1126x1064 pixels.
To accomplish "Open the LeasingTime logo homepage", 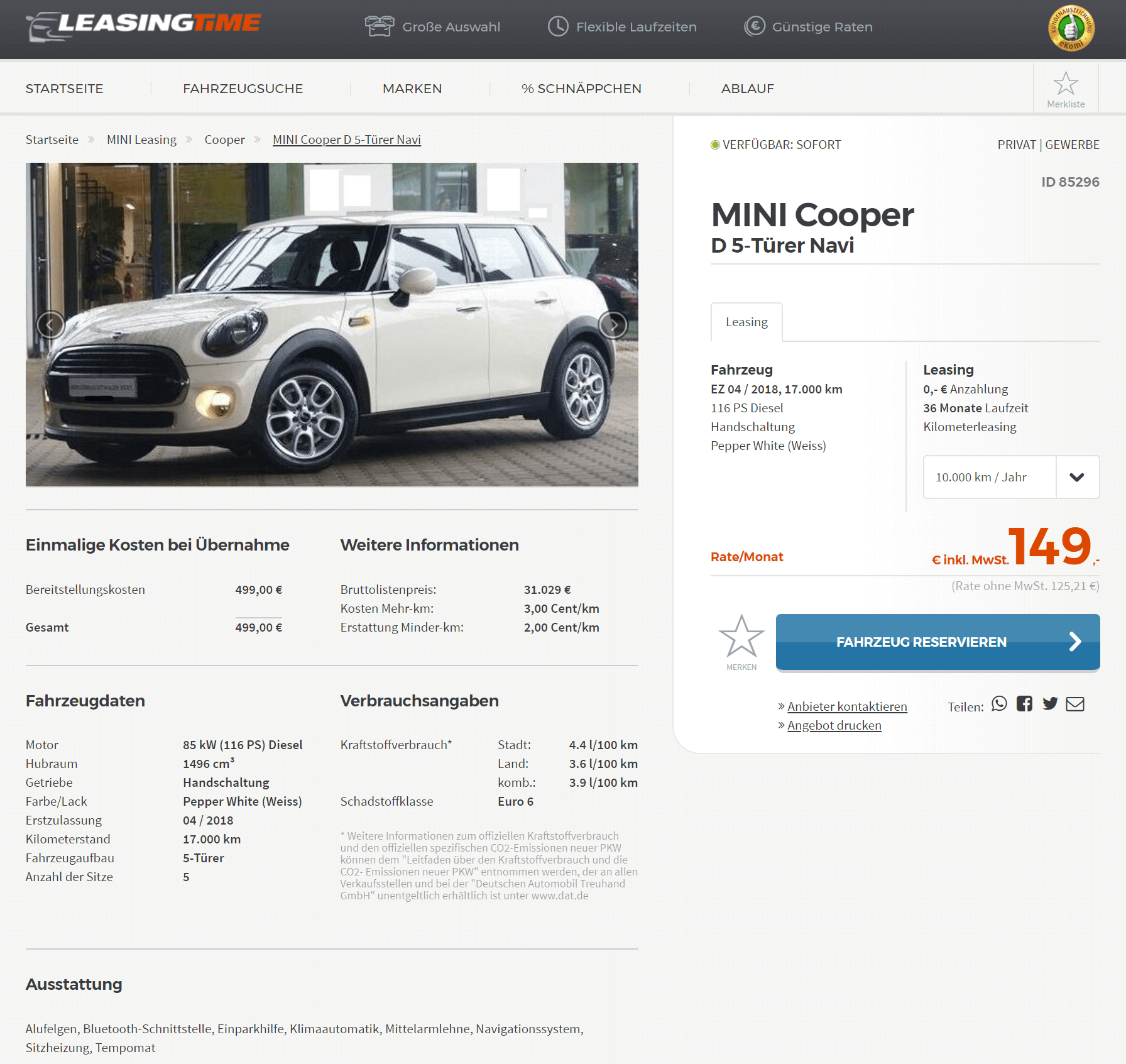I will (x=143, y=26).
